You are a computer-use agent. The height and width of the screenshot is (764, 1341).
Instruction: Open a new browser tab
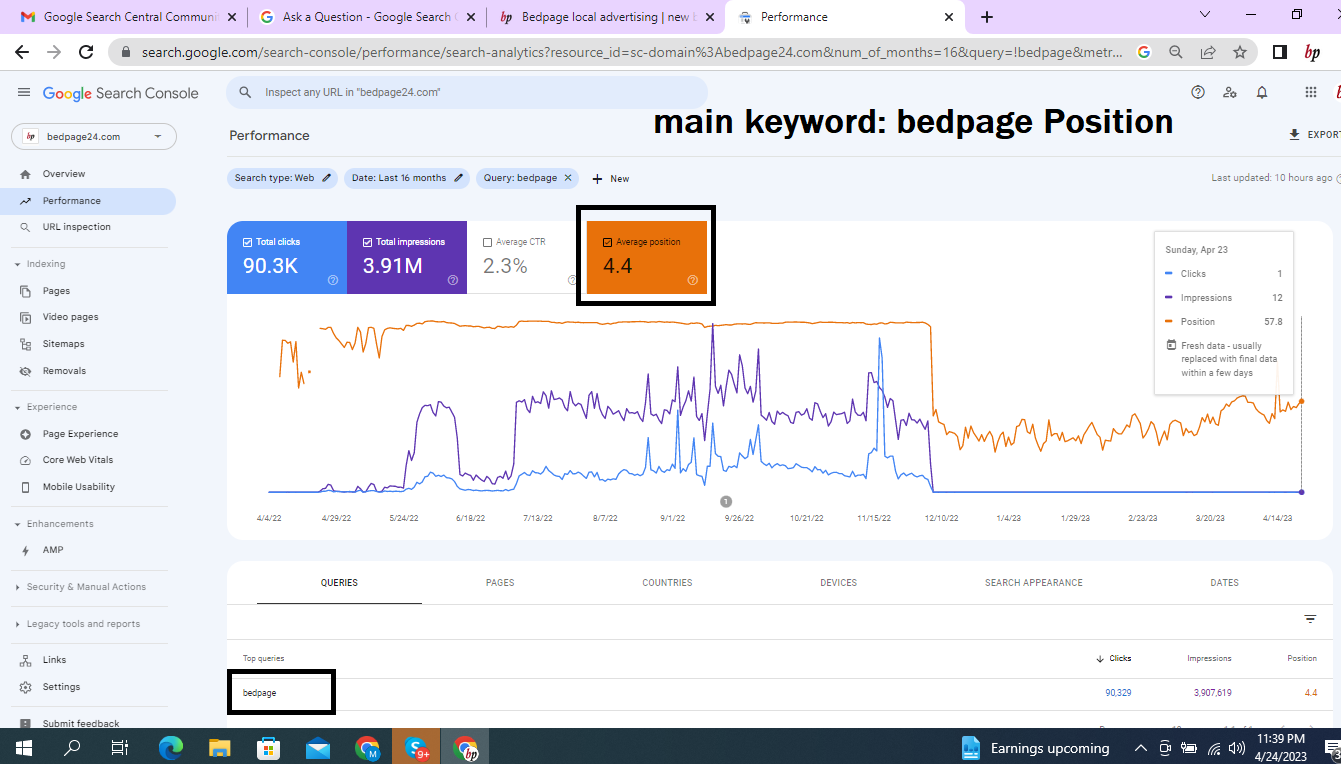(987, 17)
